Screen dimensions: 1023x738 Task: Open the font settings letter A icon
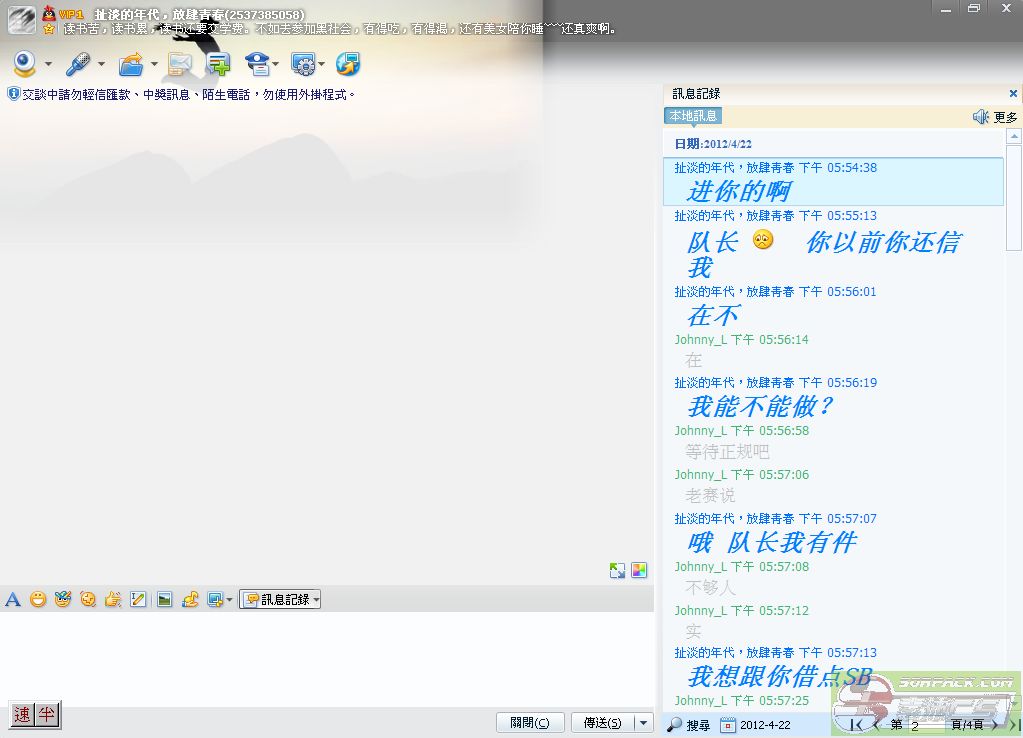click(x=13, y=600)
